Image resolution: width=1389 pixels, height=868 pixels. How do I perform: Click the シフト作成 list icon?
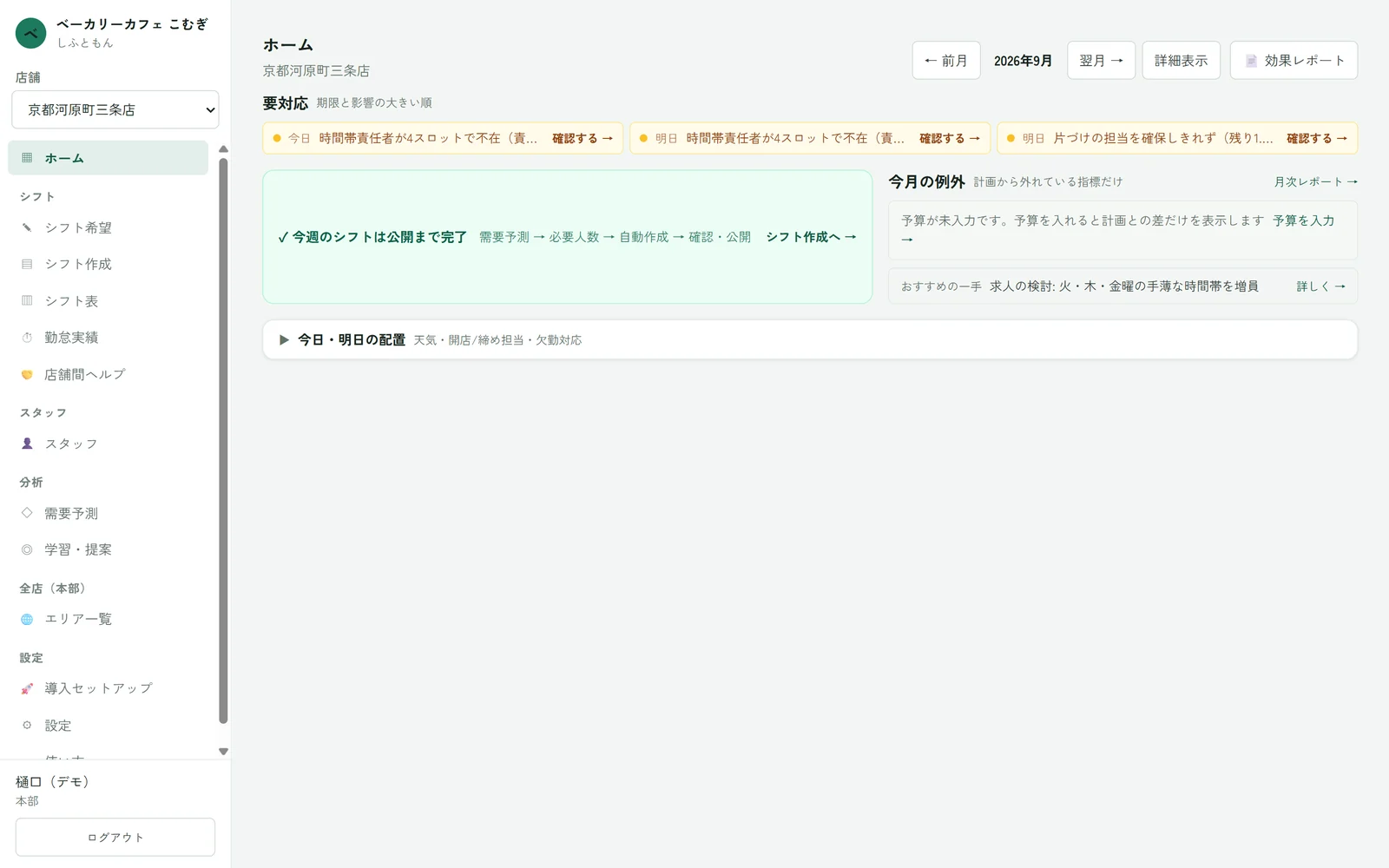pyautogui.click(x=27, y=264)
